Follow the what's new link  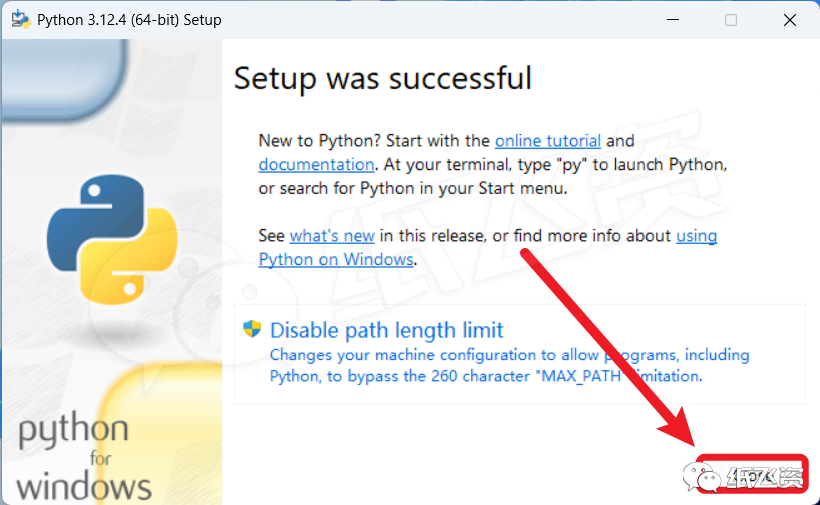coord(332,236)
